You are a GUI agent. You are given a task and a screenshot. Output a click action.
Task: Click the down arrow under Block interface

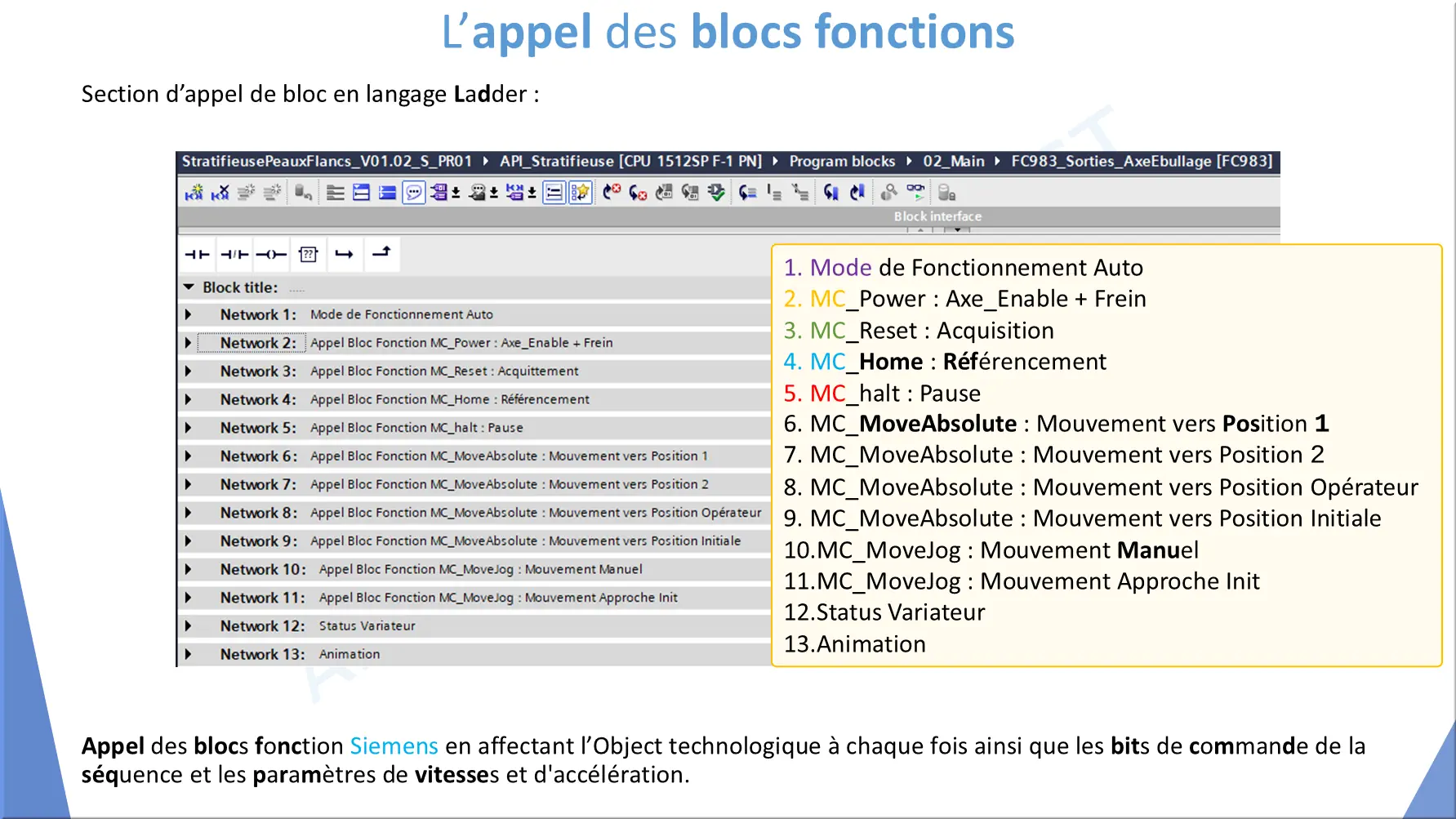coord(957,230)
